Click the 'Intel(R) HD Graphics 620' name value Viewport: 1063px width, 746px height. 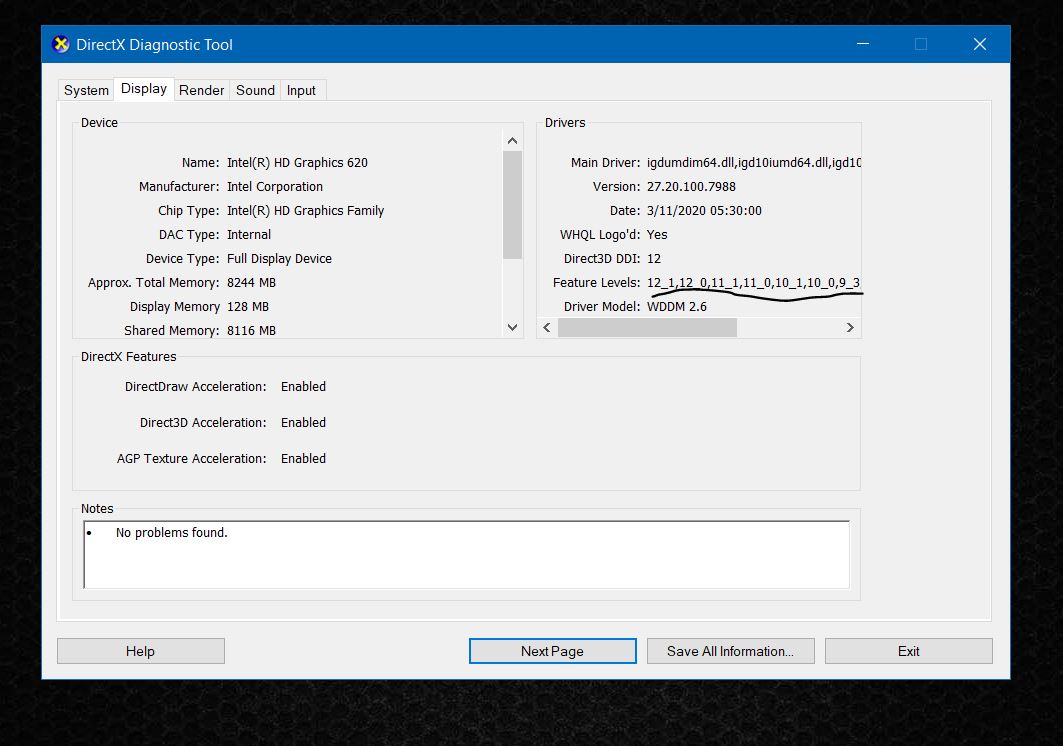point(297,163)
